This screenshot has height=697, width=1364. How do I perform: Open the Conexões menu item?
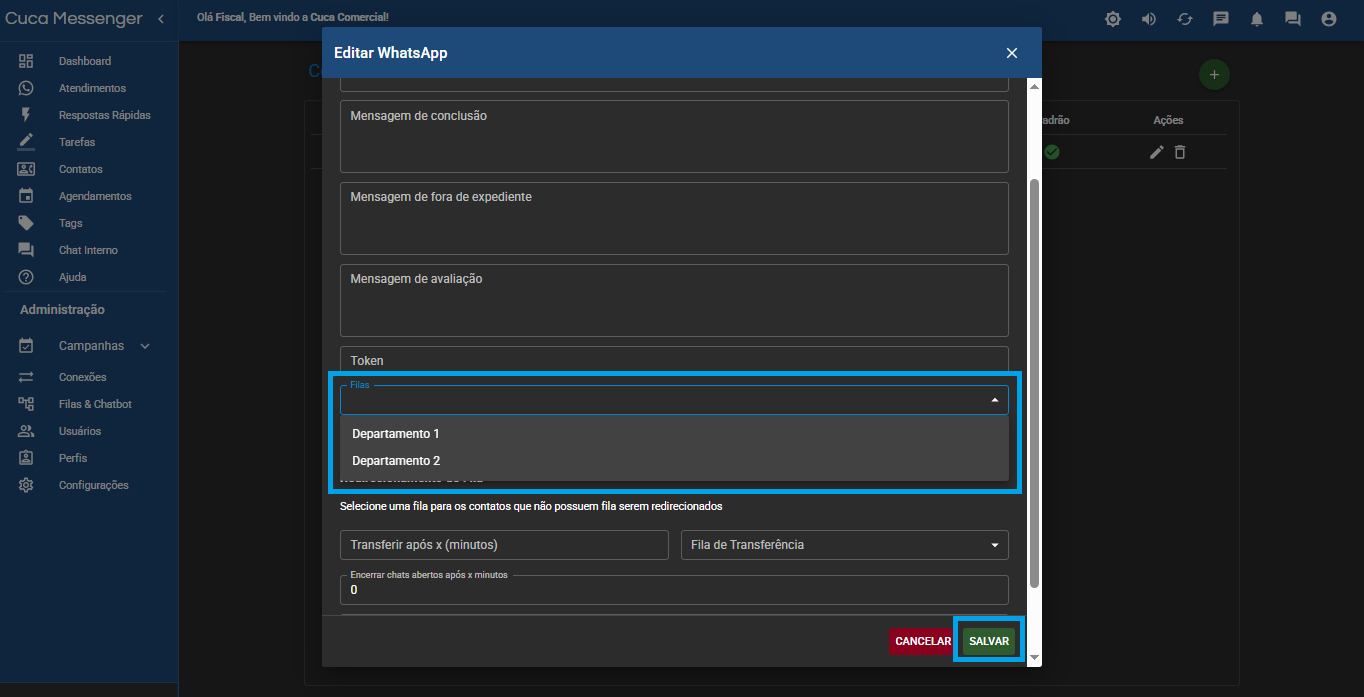(x=82, y=377)
